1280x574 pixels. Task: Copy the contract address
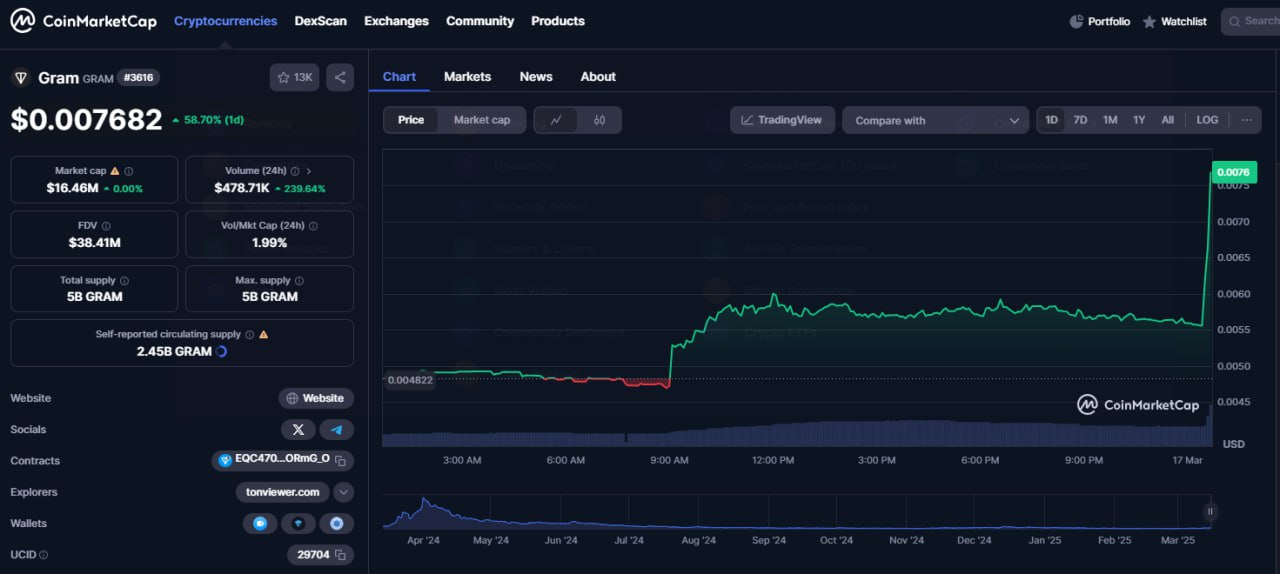[340, 461]
